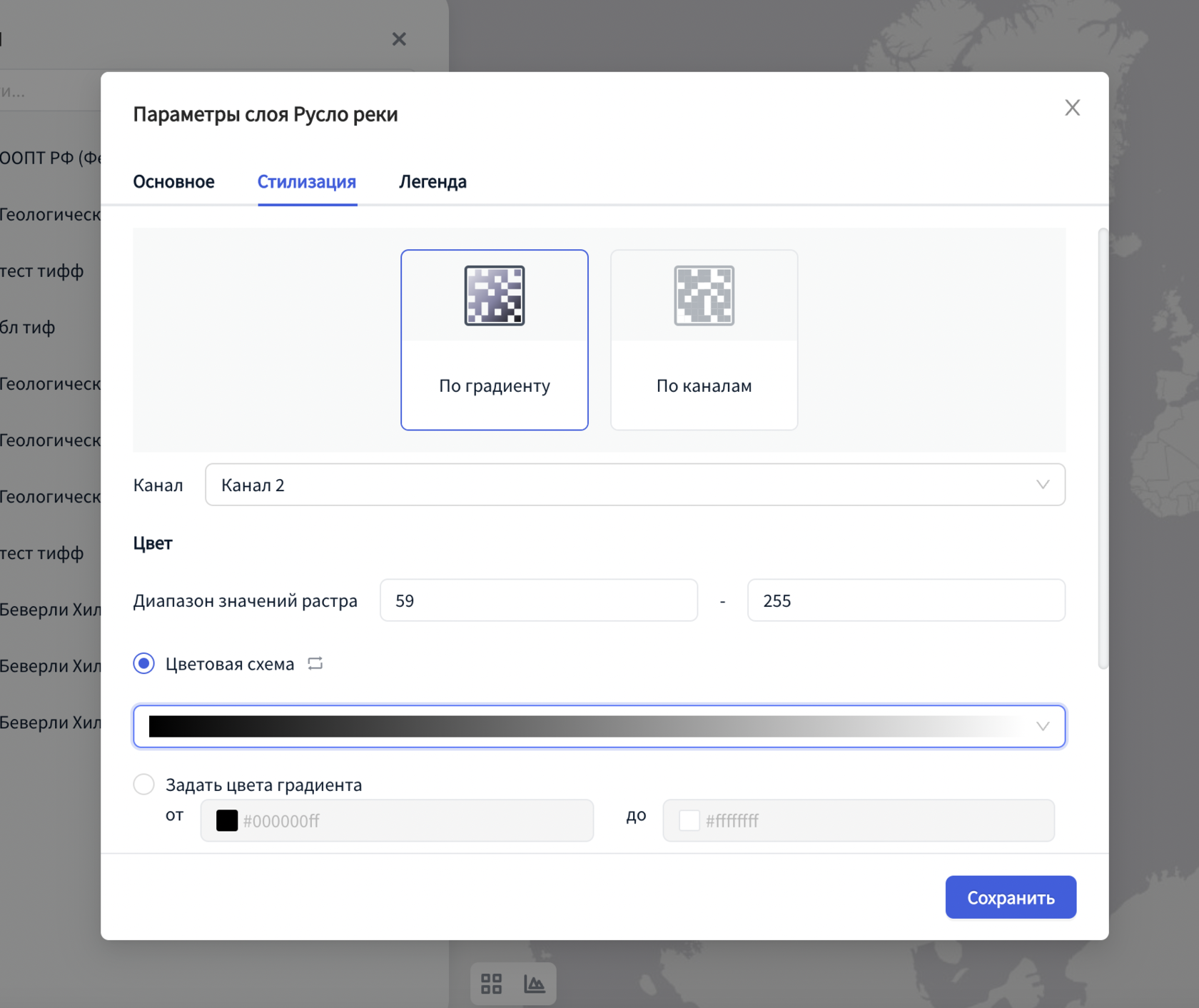Click the raster minimum value field 59
This screenshot has width=1199, height=1008.
tap(538, 600)
